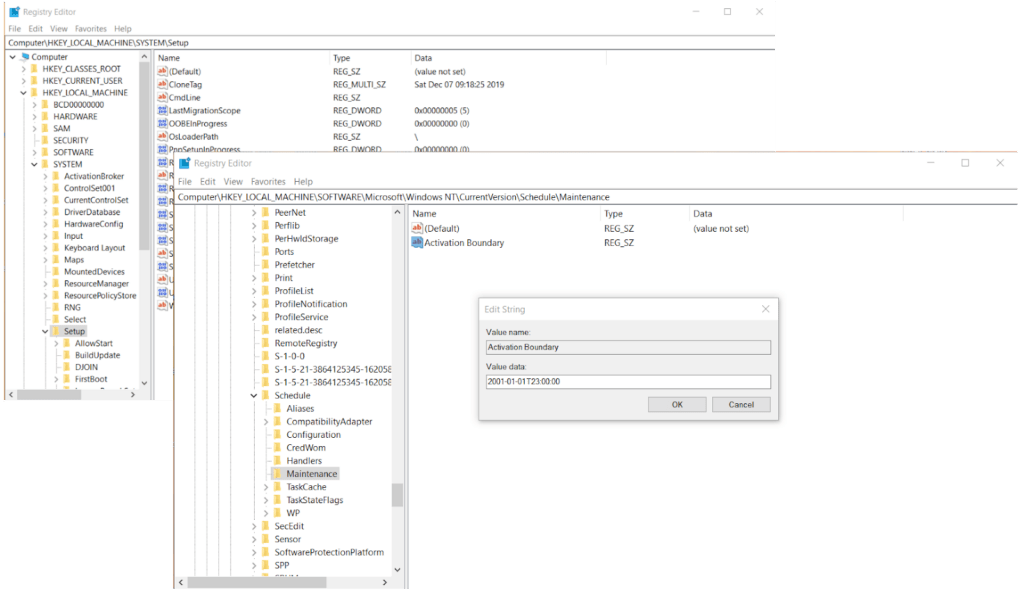
Task: Click the (Default) value icon under Maintenance
Action: [420, 228]
